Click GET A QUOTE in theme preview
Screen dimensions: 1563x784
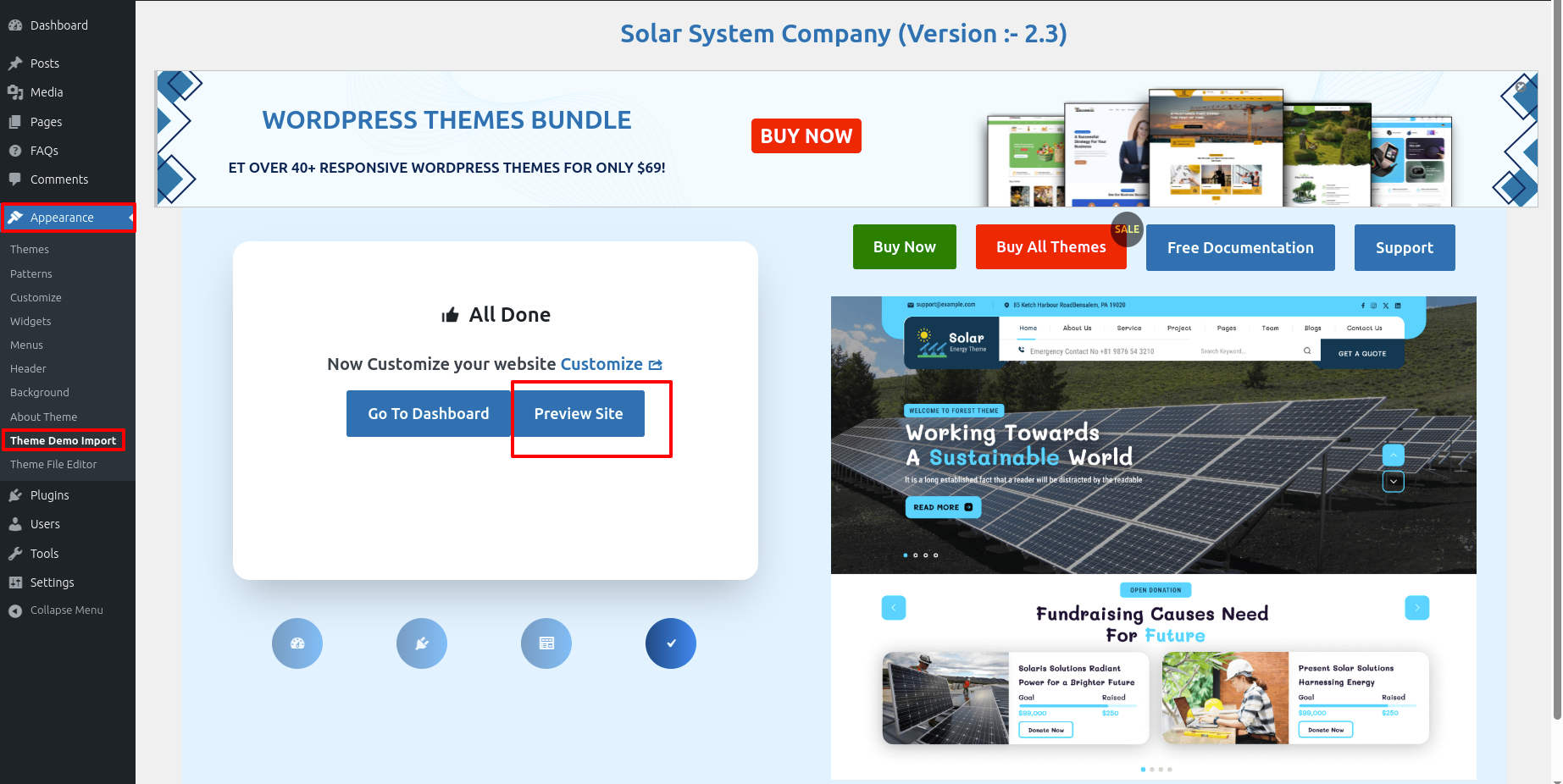(x=1362, y=354)
